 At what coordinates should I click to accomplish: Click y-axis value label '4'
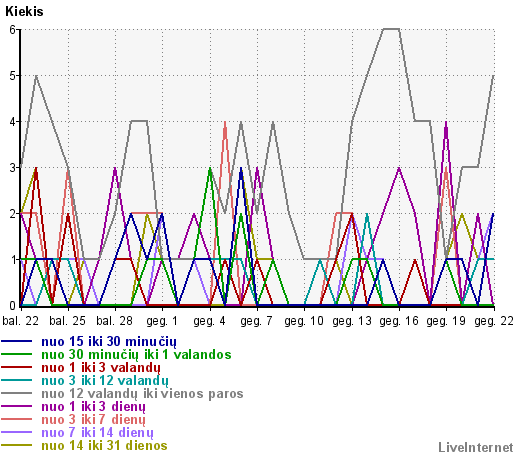pos(13,122)
